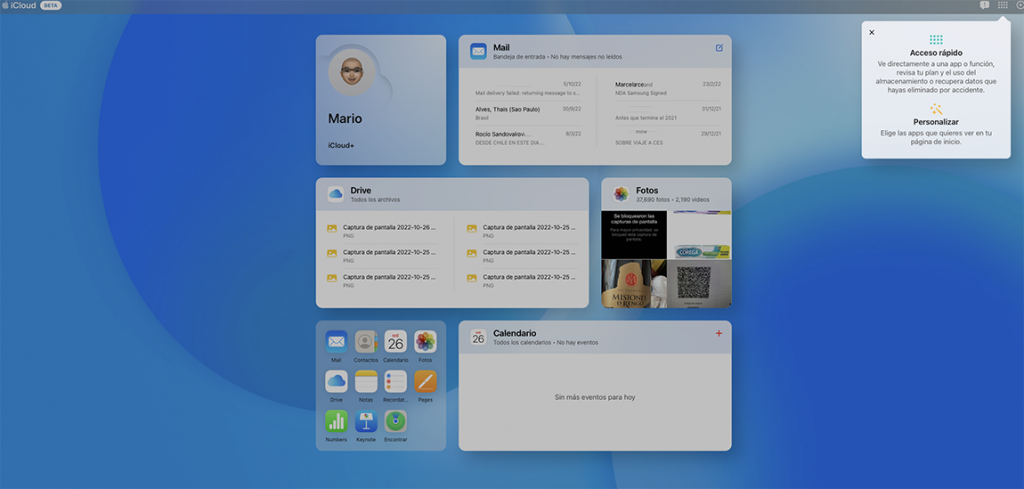Click the 'Sin más eventos para hoy' text

595,397
